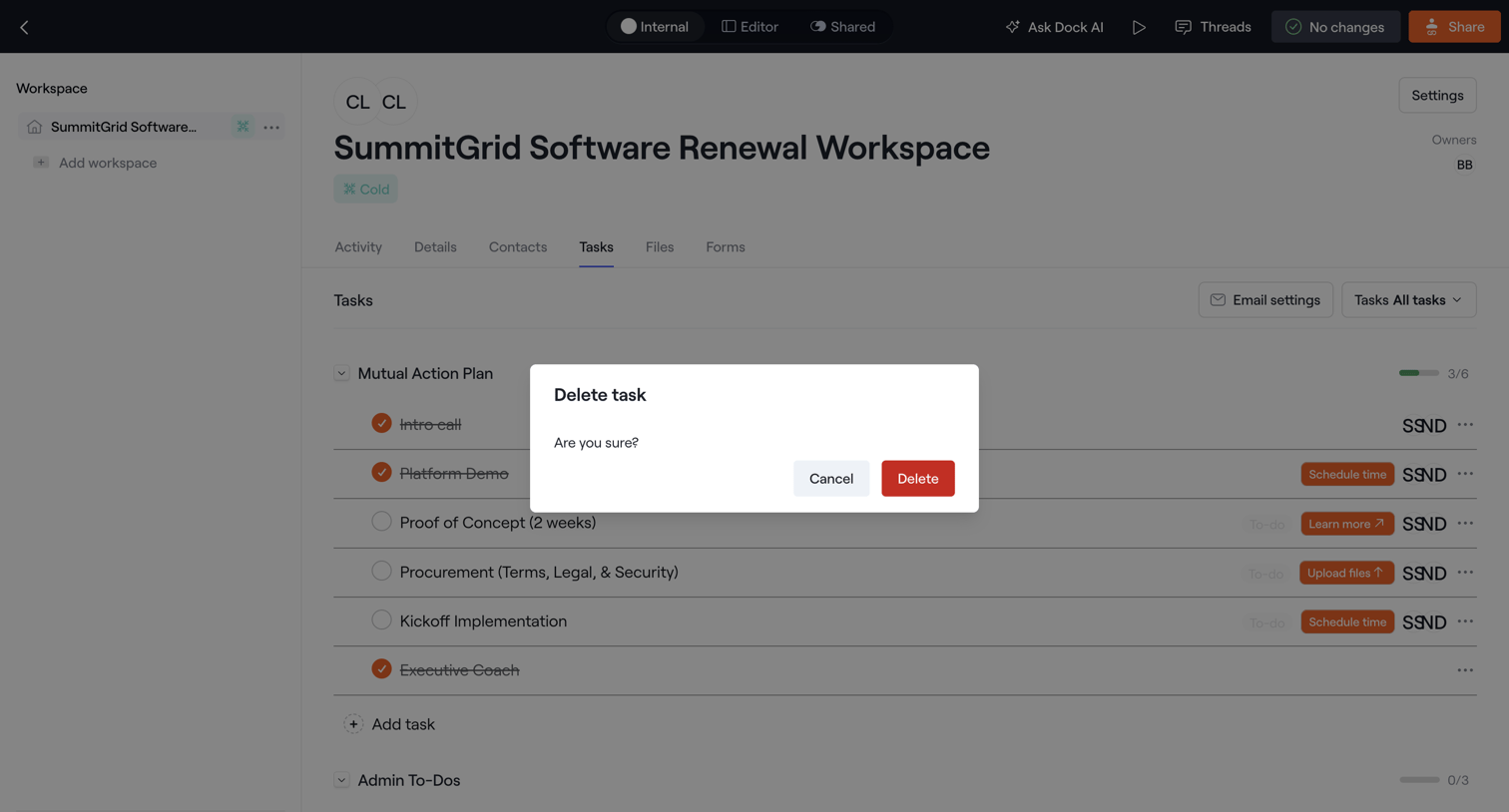Open the Files tab
The width and height of the screenshot is (1509, 812).
660,247
